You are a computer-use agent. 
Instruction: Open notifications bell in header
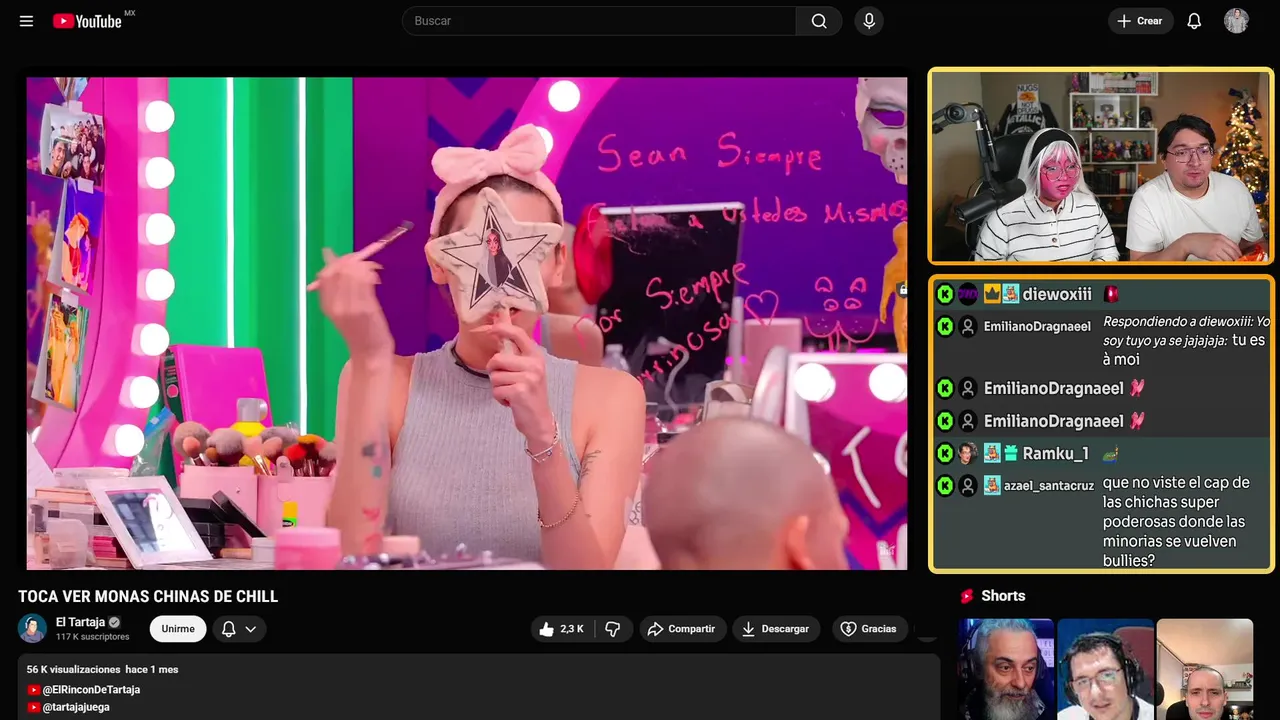click(x=1194, y=21)
